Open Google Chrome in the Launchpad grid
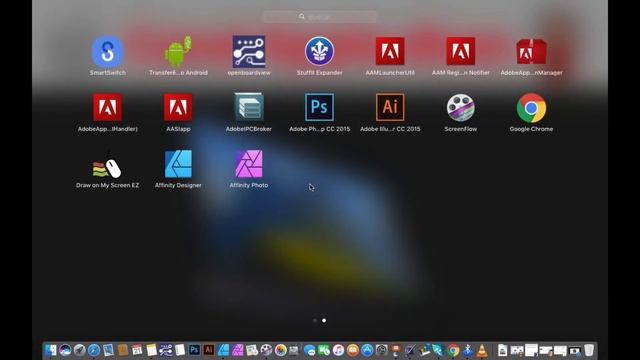The image size is (640, 360). click(x=531, y=108)
